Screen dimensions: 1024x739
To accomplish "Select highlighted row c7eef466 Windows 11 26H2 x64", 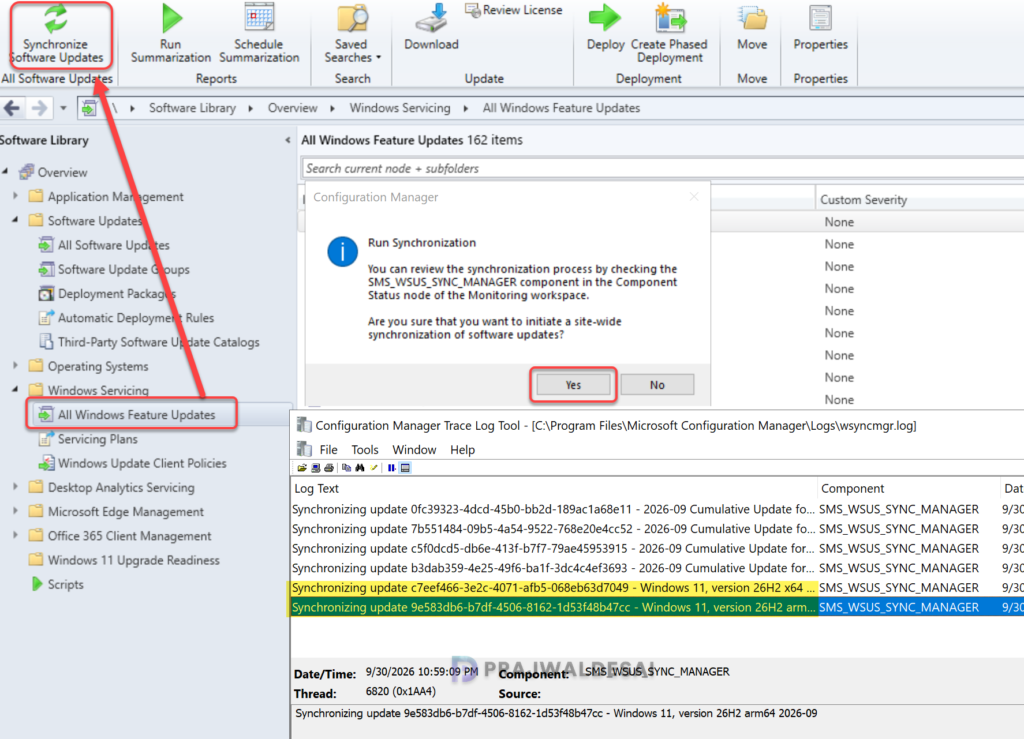I will (x=657, y=588).
